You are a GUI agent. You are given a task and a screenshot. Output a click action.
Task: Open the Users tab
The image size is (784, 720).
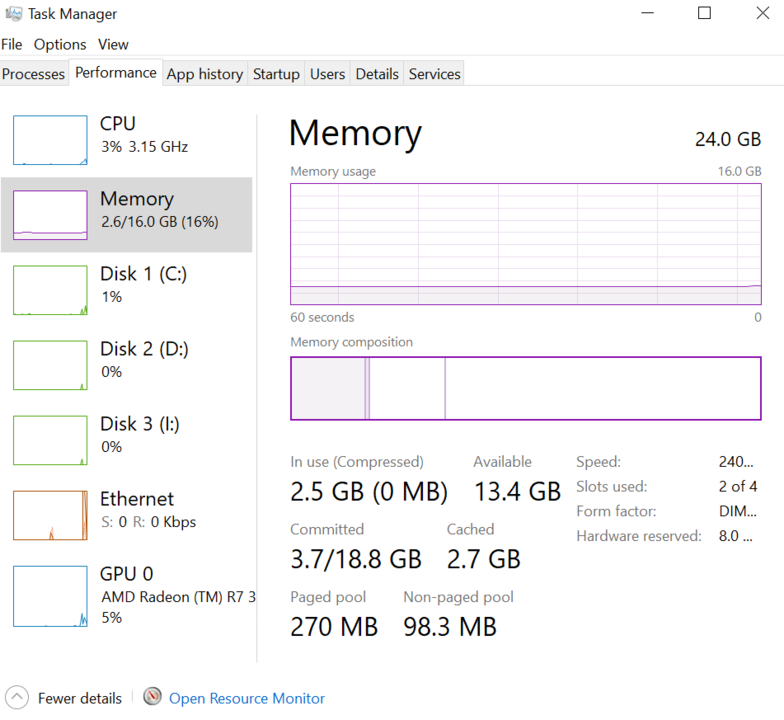[327, 74]
